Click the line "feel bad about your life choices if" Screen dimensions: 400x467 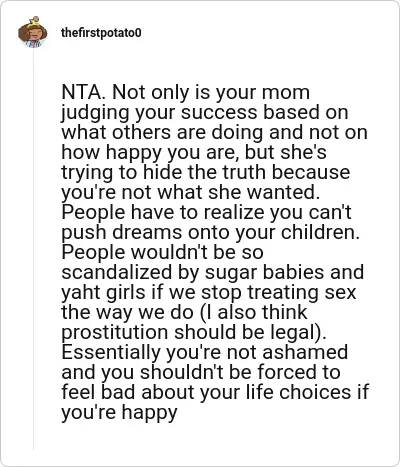(215, 392)
